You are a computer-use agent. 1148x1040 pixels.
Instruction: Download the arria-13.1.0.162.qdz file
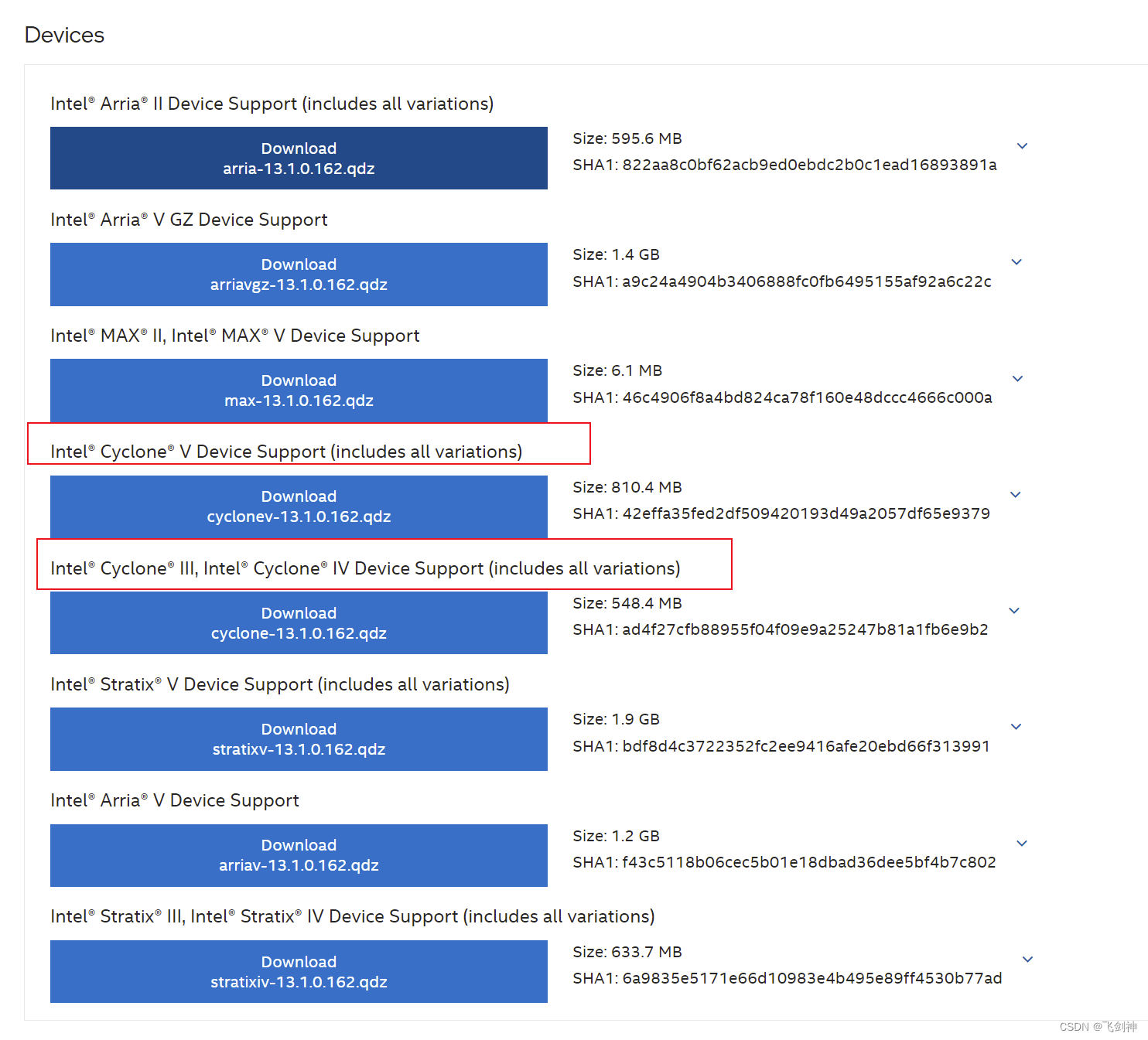pyautogui.click(x=299, y=158)
